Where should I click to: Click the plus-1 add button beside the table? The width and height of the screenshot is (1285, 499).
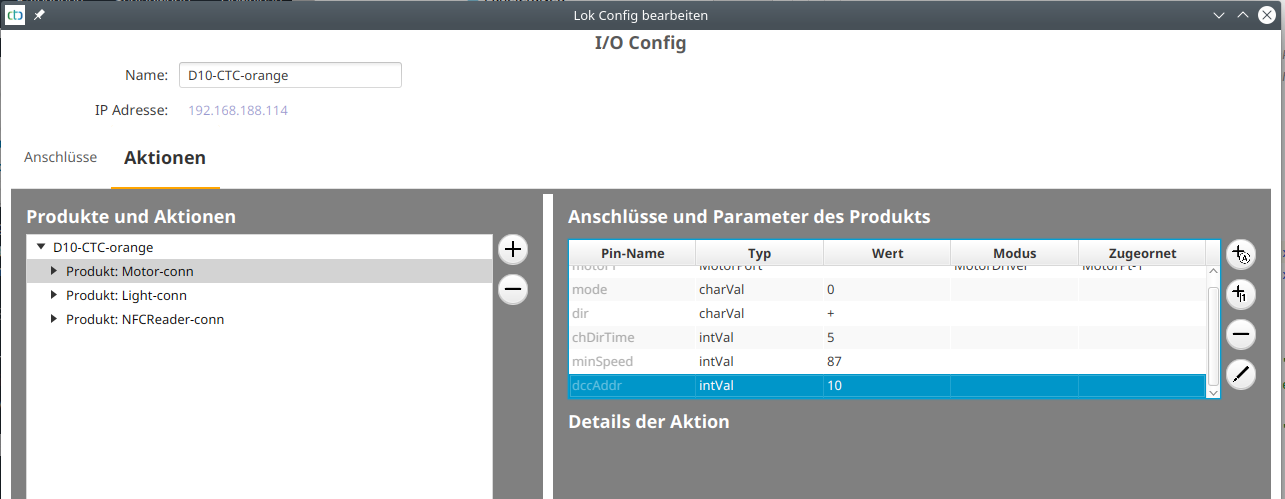1240,294
